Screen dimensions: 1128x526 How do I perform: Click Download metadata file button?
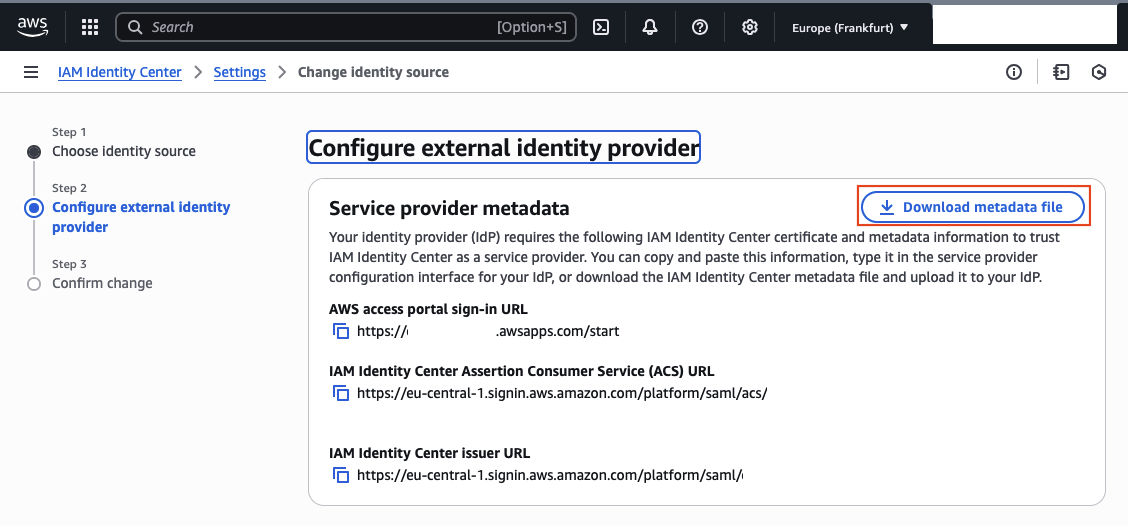coord(973,207)
